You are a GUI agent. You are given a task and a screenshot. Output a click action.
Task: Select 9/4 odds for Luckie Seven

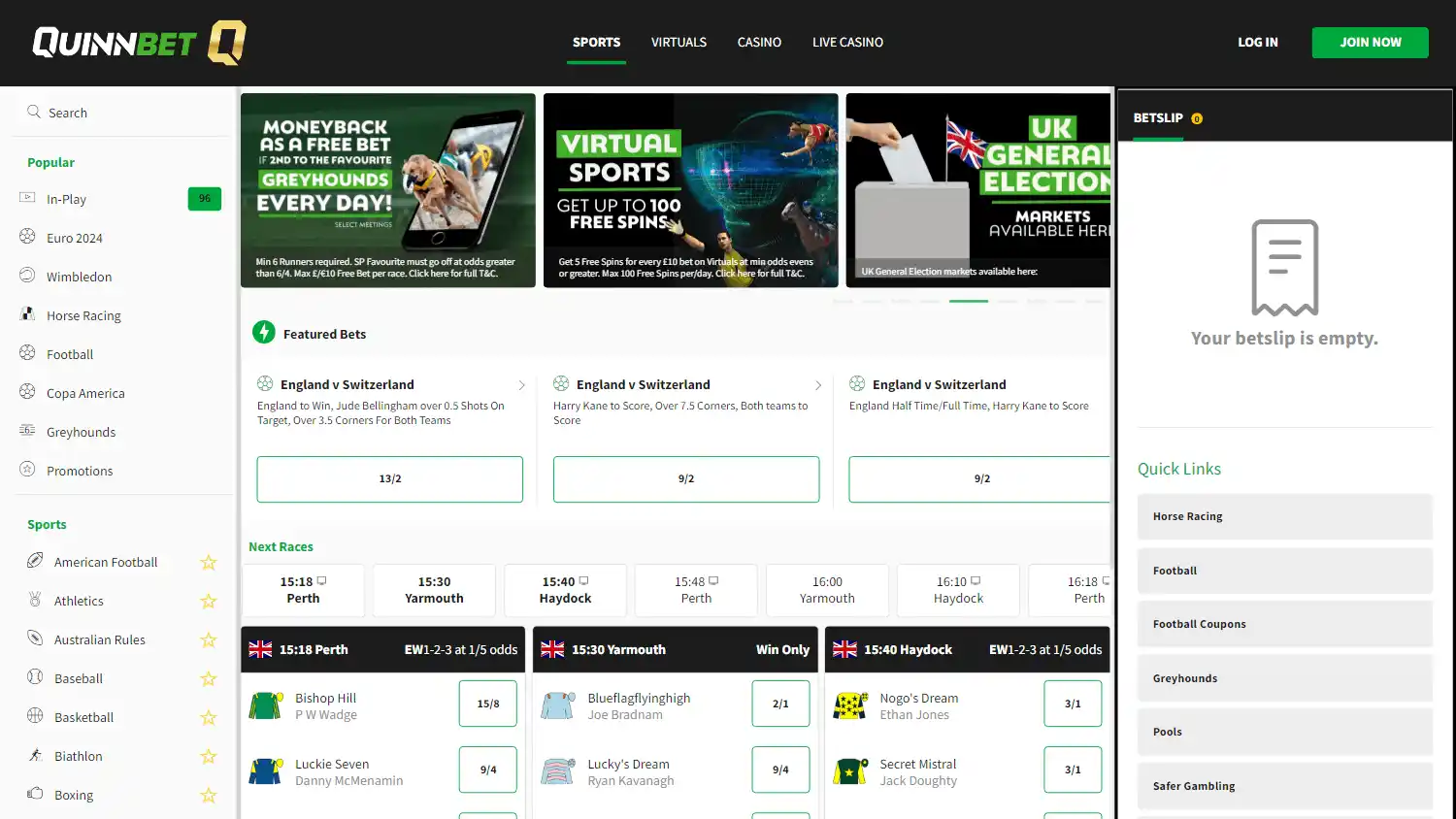[x=488, y=770]
